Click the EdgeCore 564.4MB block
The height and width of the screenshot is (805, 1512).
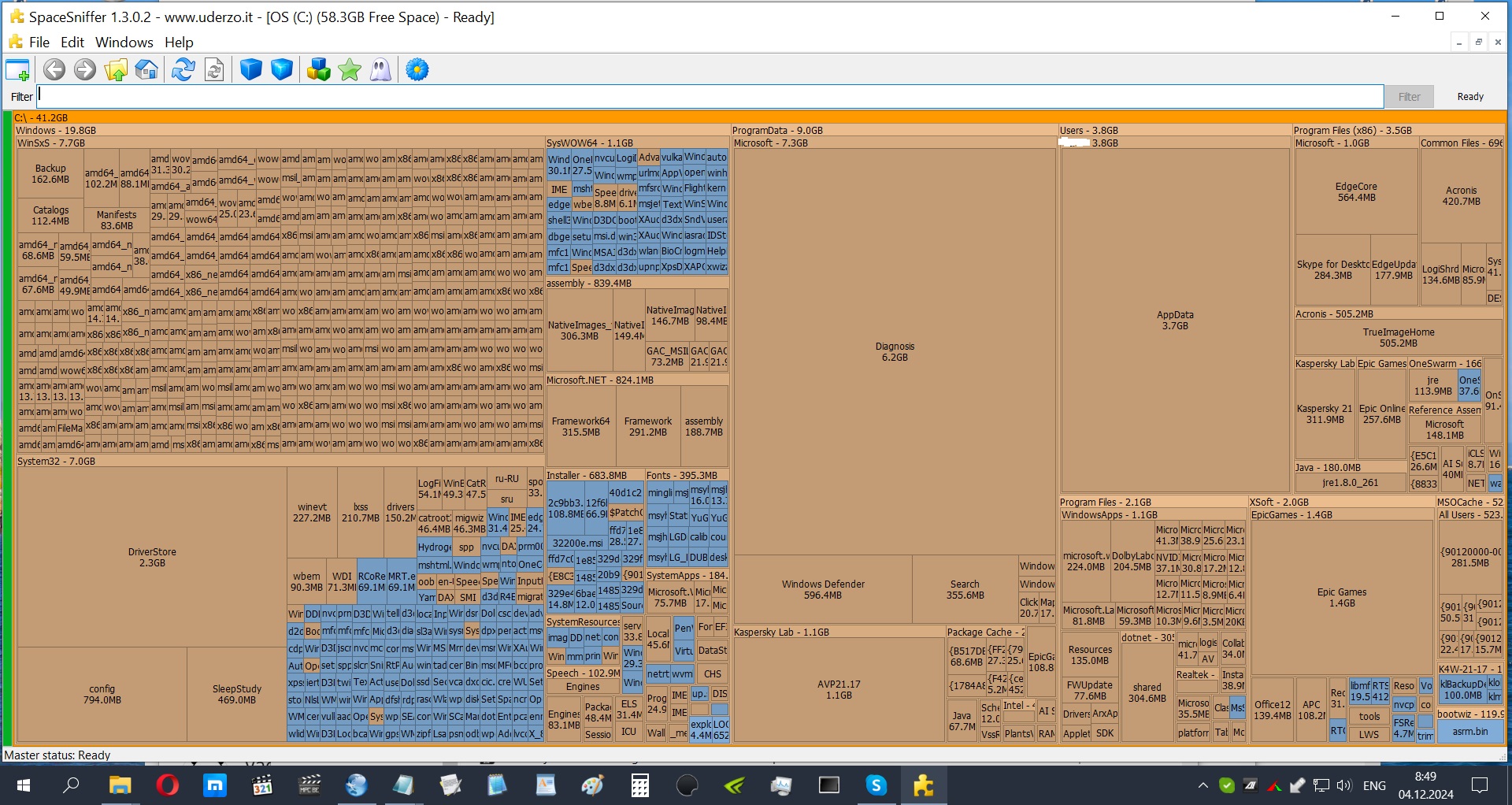click(x=1356, y=192)
